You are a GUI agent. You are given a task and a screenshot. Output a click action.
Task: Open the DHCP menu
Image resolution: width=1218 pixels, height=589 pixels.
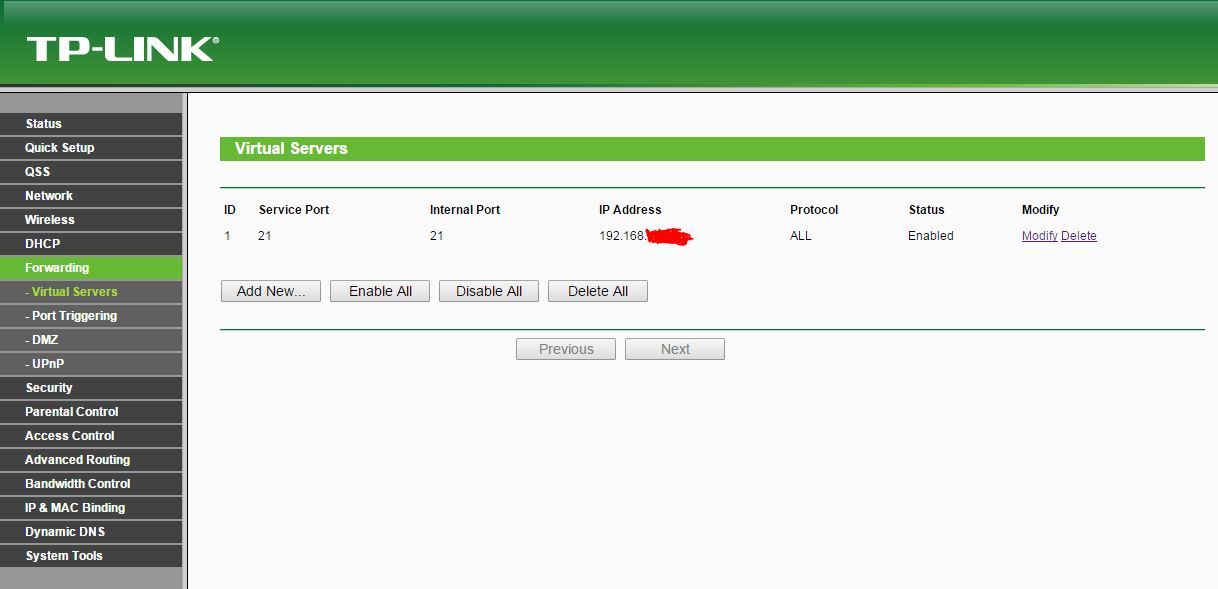click(91, 244)
